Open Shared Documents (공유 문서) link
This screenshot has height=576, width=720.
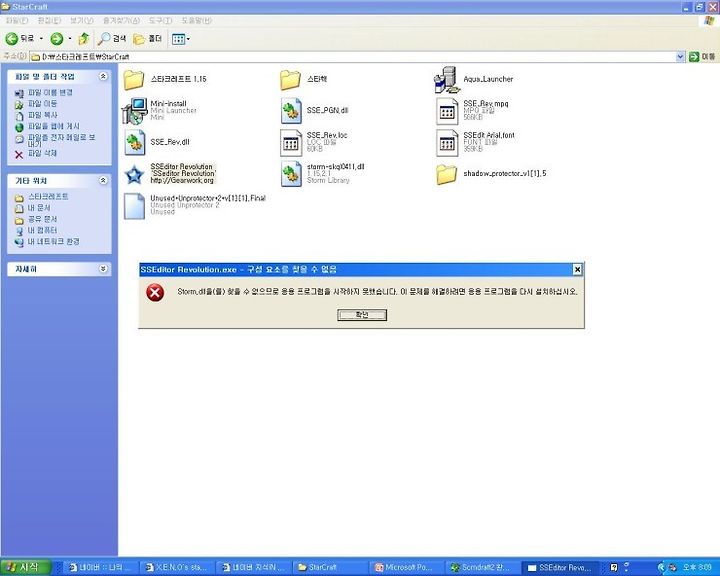(42, 219)
